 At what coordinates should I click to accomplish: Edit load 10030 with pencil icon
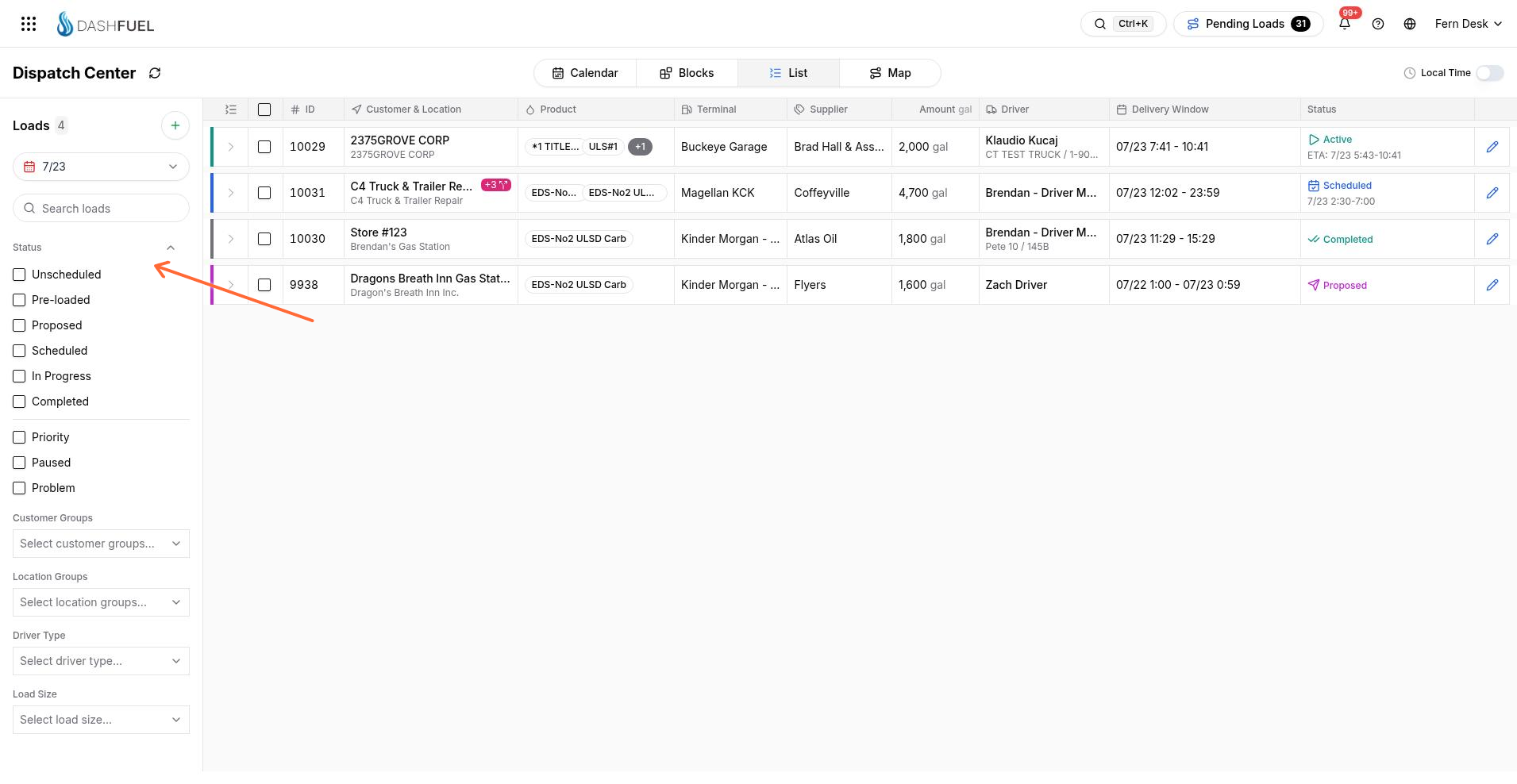(1492, 239)
